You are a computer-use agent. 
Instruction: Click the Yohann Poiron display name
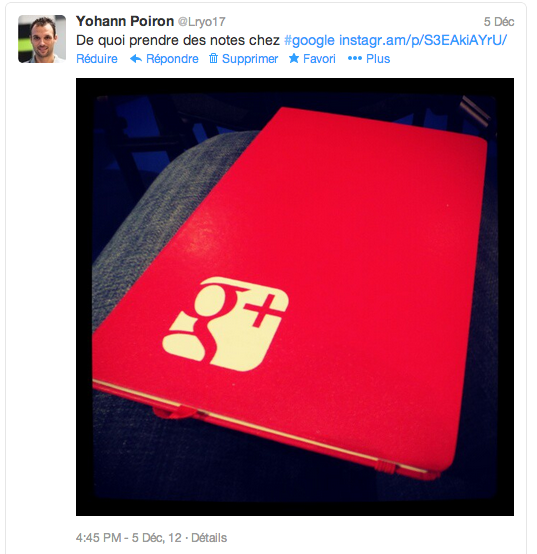pos(125,22)
